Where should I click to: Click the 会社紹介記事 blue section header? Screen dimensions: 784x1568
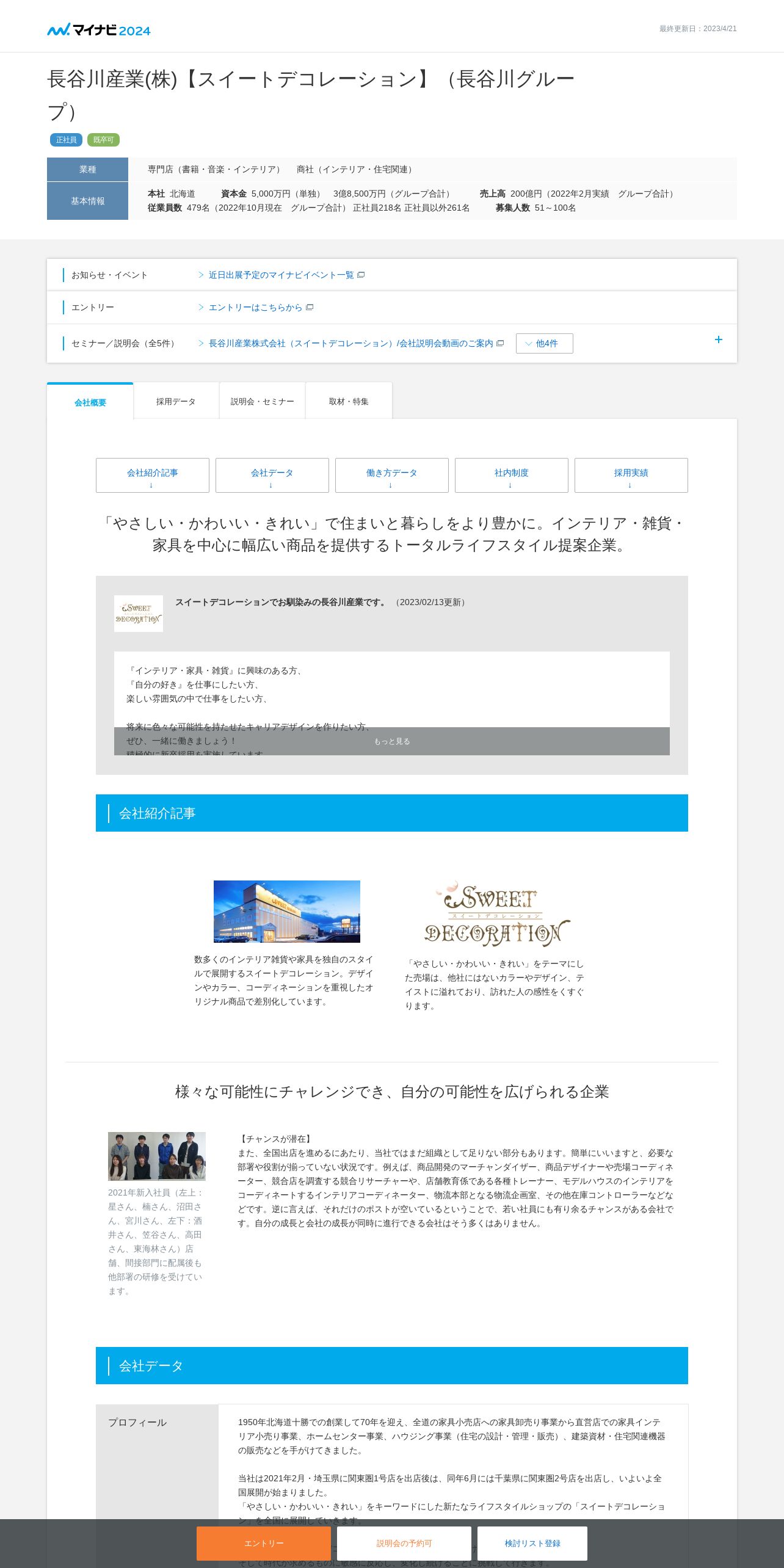tap(391, 813)
